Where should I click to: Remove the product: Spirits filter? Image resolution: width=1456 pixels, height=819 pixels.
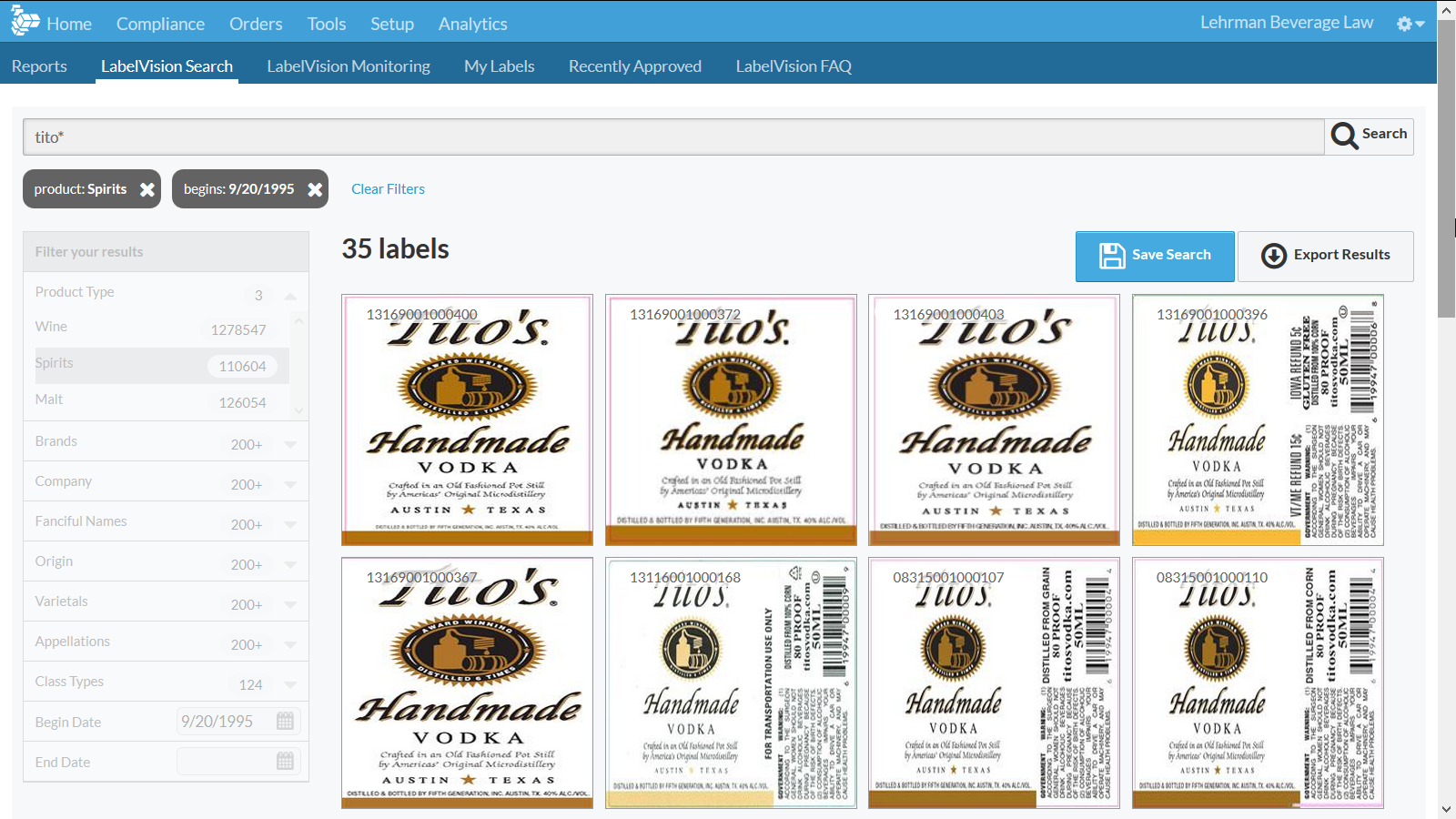pos(147,189)
